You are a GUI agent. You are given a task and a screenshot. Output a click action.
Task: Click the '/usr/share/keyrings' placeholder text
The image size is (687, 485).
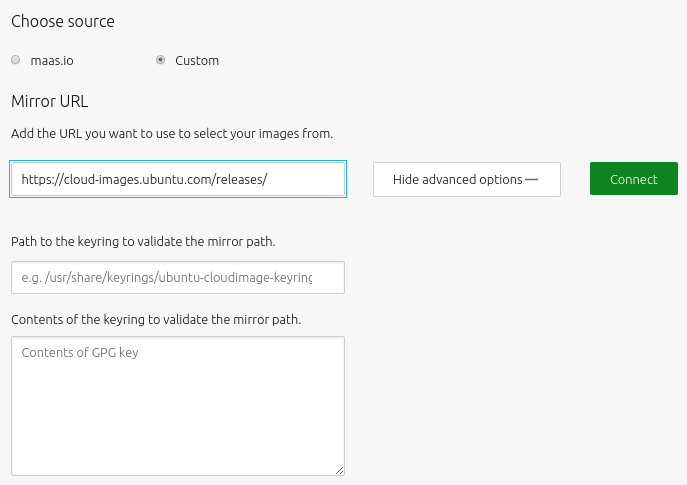100,278
